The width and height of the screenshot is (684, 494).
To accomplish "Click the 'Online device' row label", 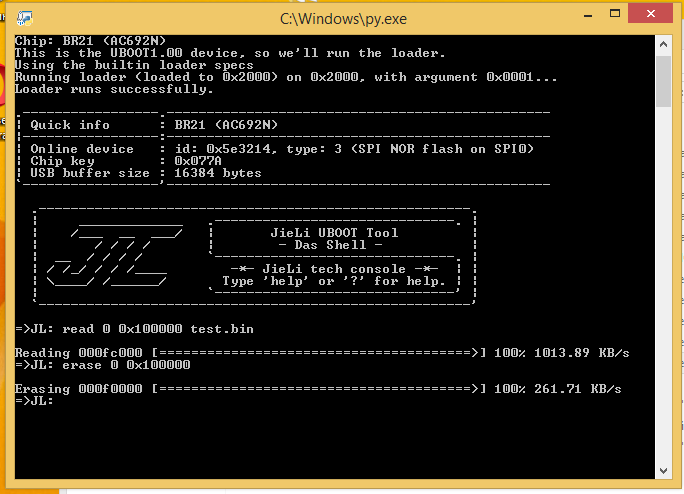I will click(82, 149).
